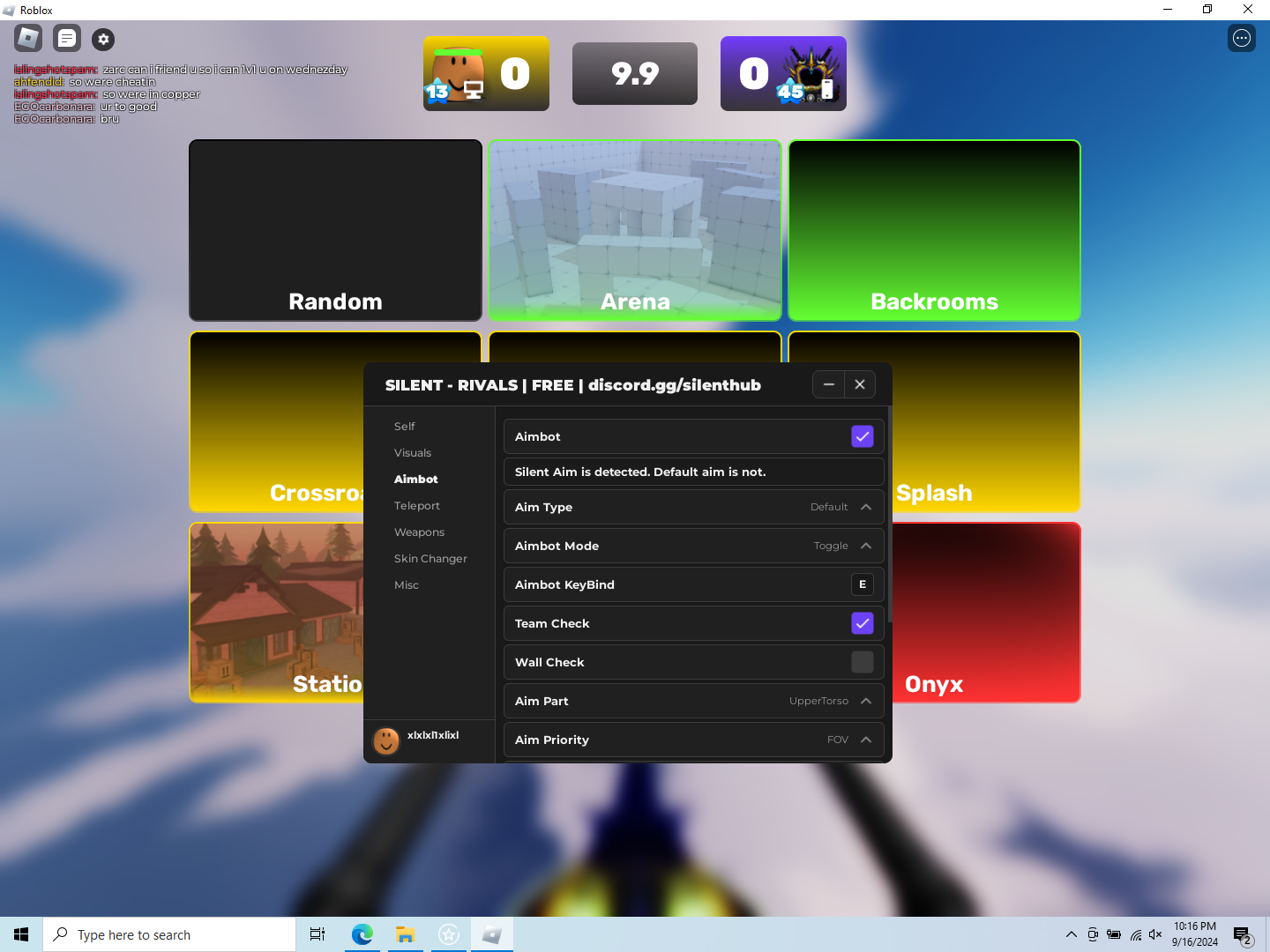Screen dimensions: 1270x952
Task: Launch Microsoft Edge from the taskbar
Action: [362, 934]
